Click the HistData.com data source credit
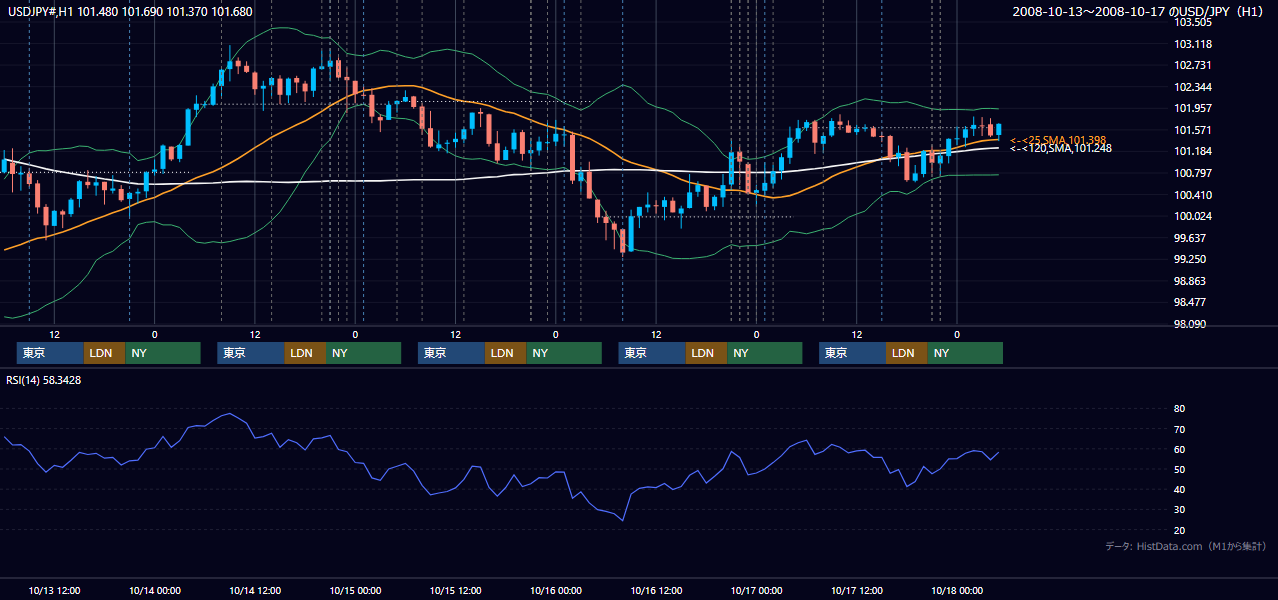 (x=1186, y=546)
